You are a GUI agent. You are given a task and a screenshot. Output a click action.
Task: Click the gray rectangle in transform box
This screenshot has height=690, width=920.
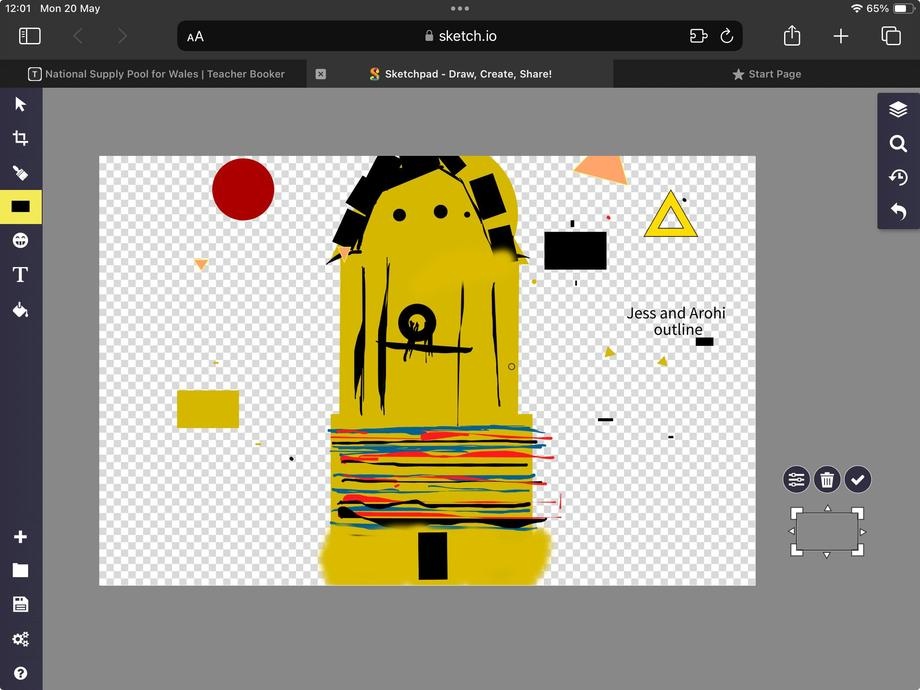coord(827,532)
